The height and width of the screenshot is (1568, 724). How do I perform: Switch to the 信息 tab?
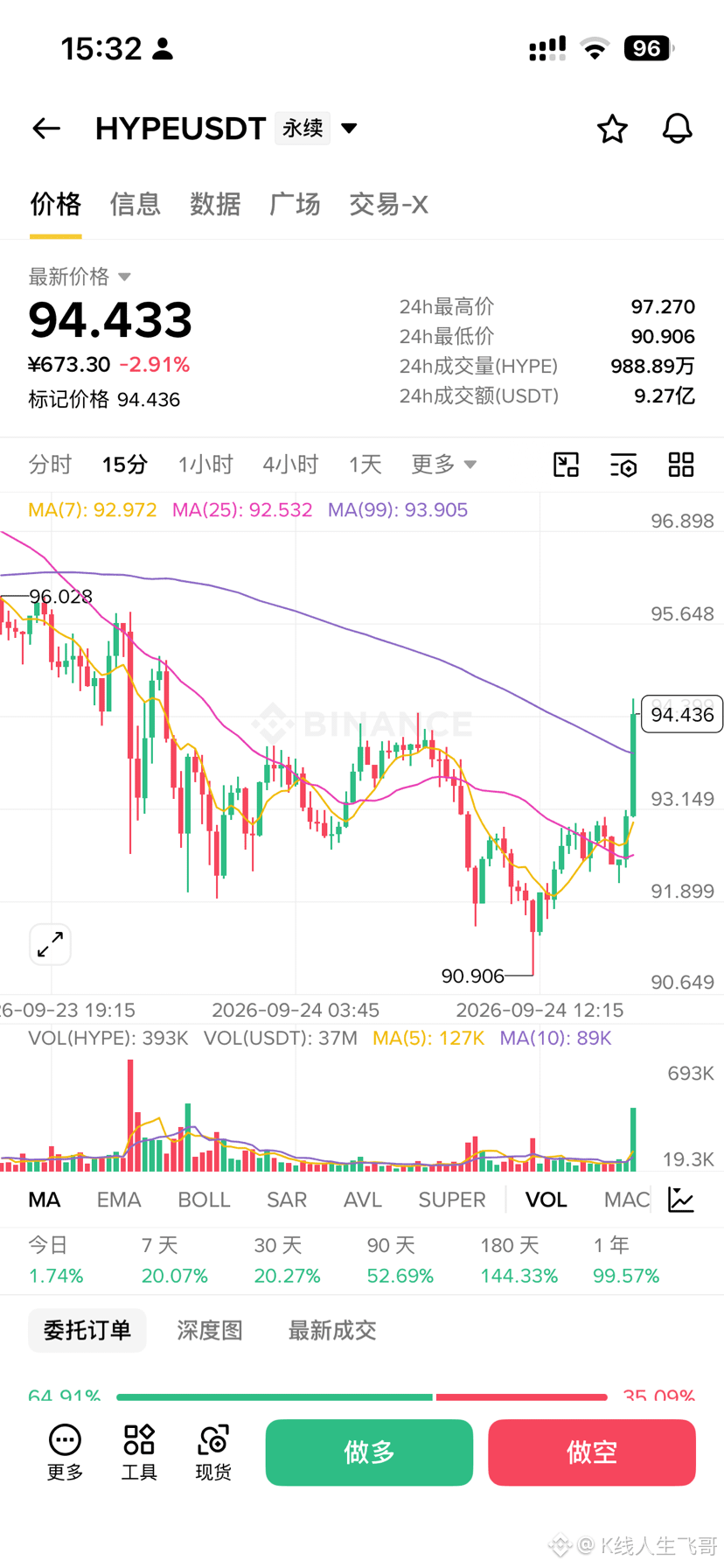(136, 205)
